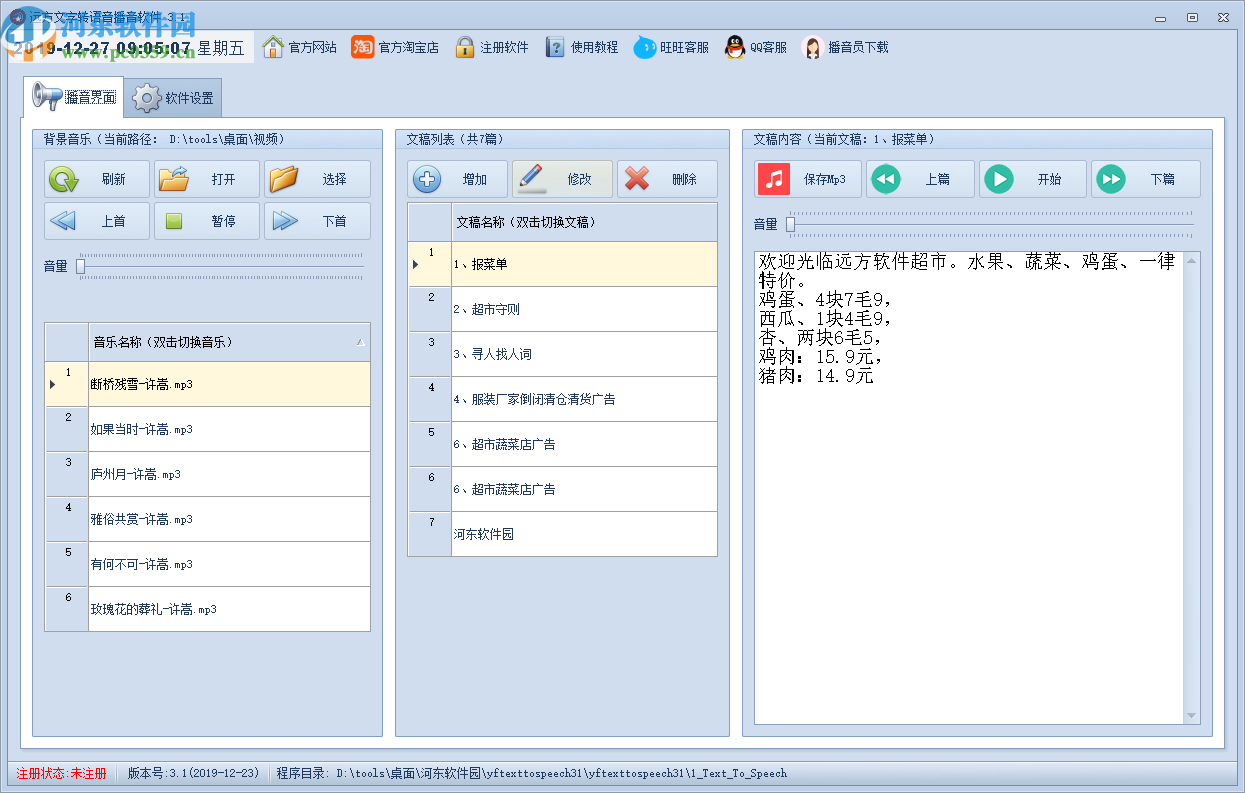The image size is (1245, 793).
Task: Click 注册状态:未注册 status text
Action: pyautogui.click(x=61, y=773)
